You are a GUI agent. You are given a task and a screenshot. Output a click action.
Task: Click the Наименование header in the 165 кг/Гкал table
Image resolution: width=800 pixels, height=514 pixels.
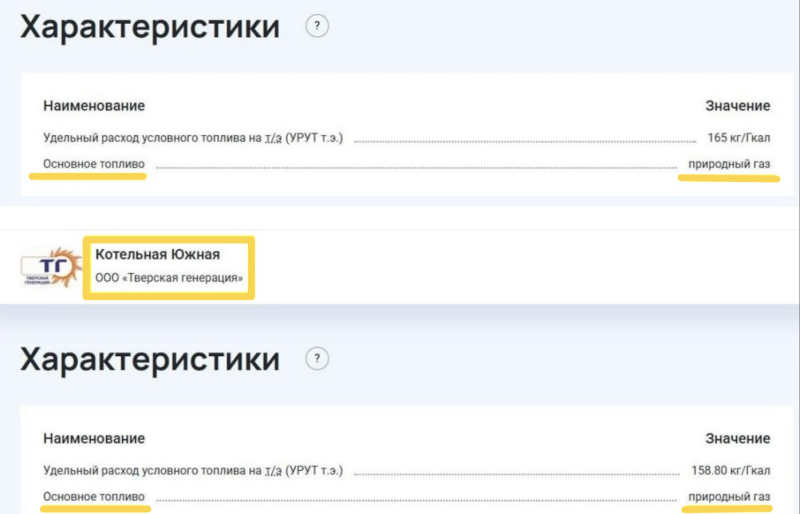[x=94, y=106]
